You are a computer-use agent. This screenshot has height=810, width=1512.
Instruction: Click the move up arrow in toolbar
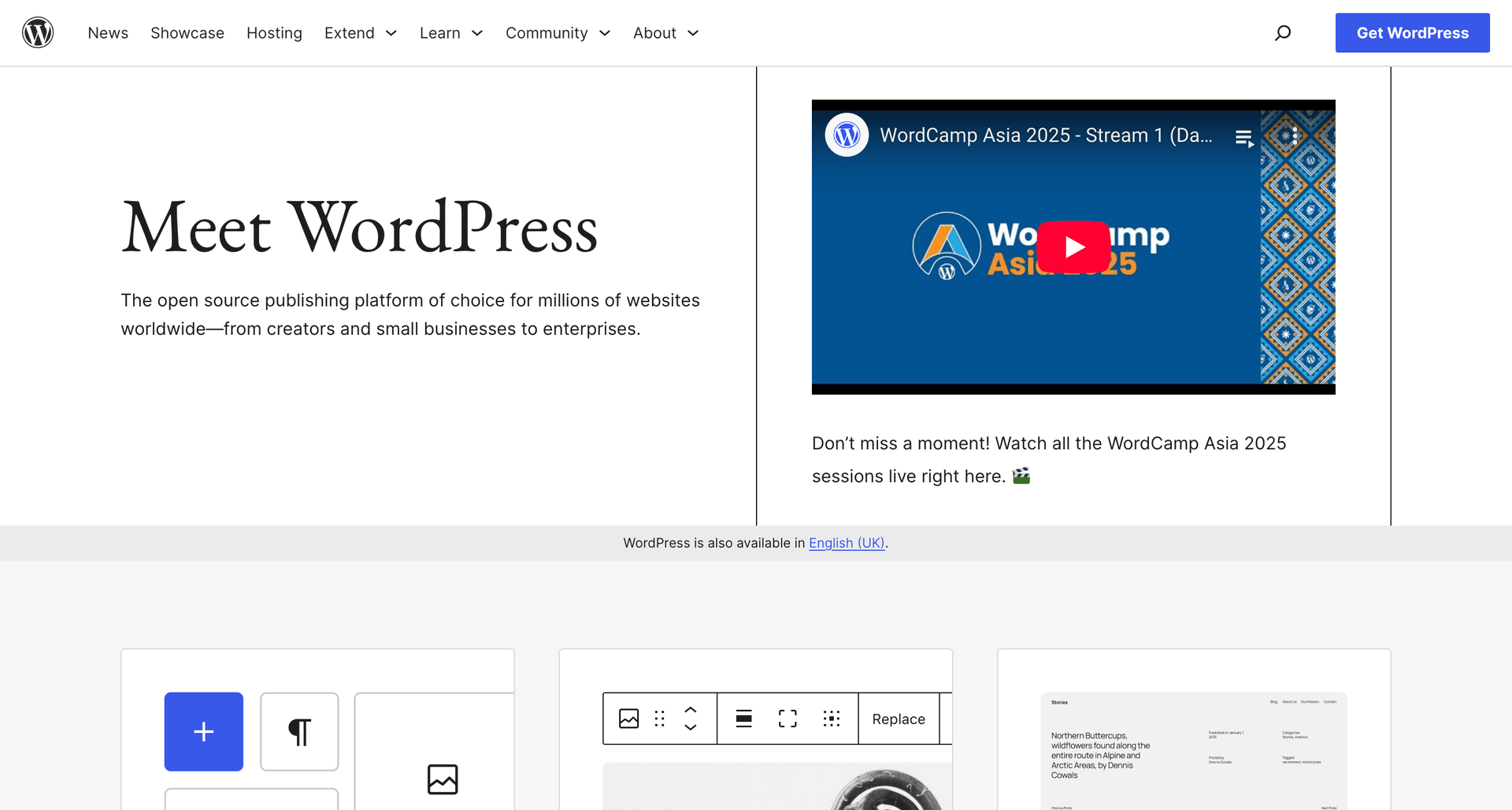(691, 709)
